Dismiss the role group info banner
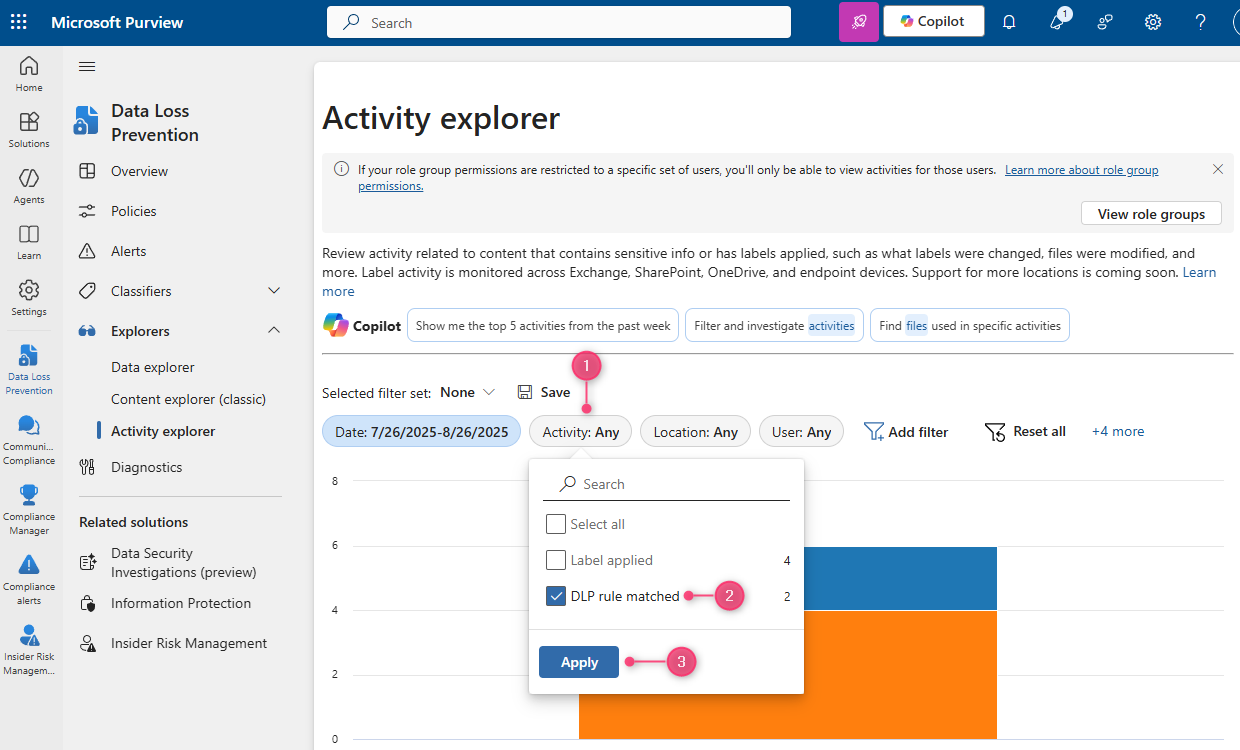Image resolution: width=1240 pixels, height=750 pixels. [x=1218, y=169]
